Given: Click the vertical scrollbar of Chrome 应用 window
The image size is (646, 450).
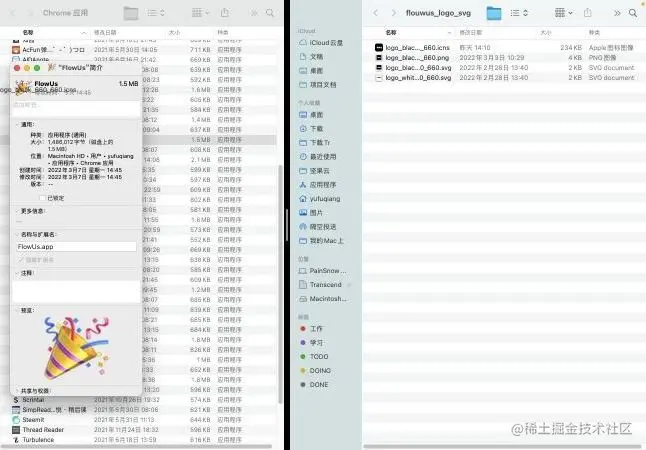Looking at the screenshot, I should [x=281, y=284].
